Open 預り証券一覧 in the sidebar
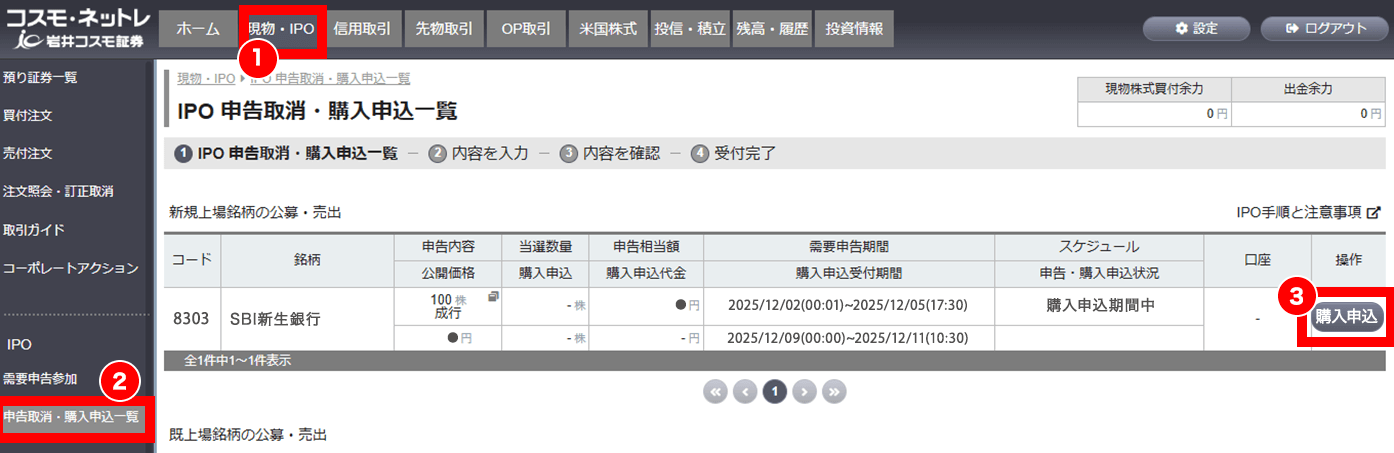 pos(40,77)
